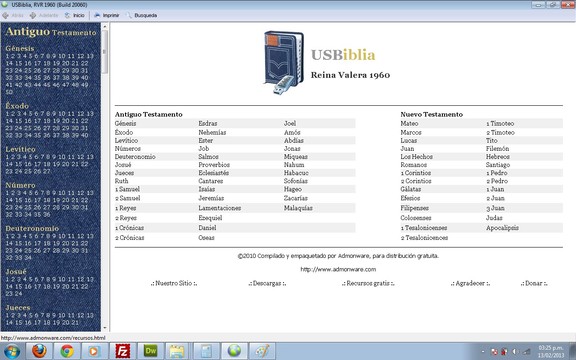Image resolution: width=576 pixels, height=360 pixels.
Task: Open the Mateo book link
Action: 409,123
